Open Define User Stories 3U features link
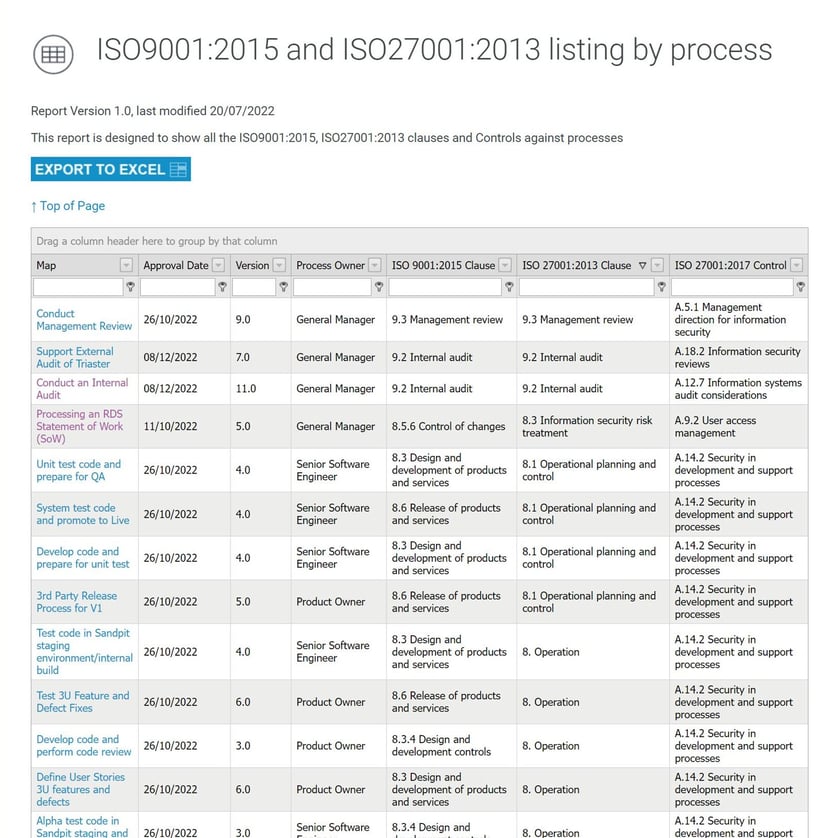Screen dimensions: 840x838 coord(80,789)
